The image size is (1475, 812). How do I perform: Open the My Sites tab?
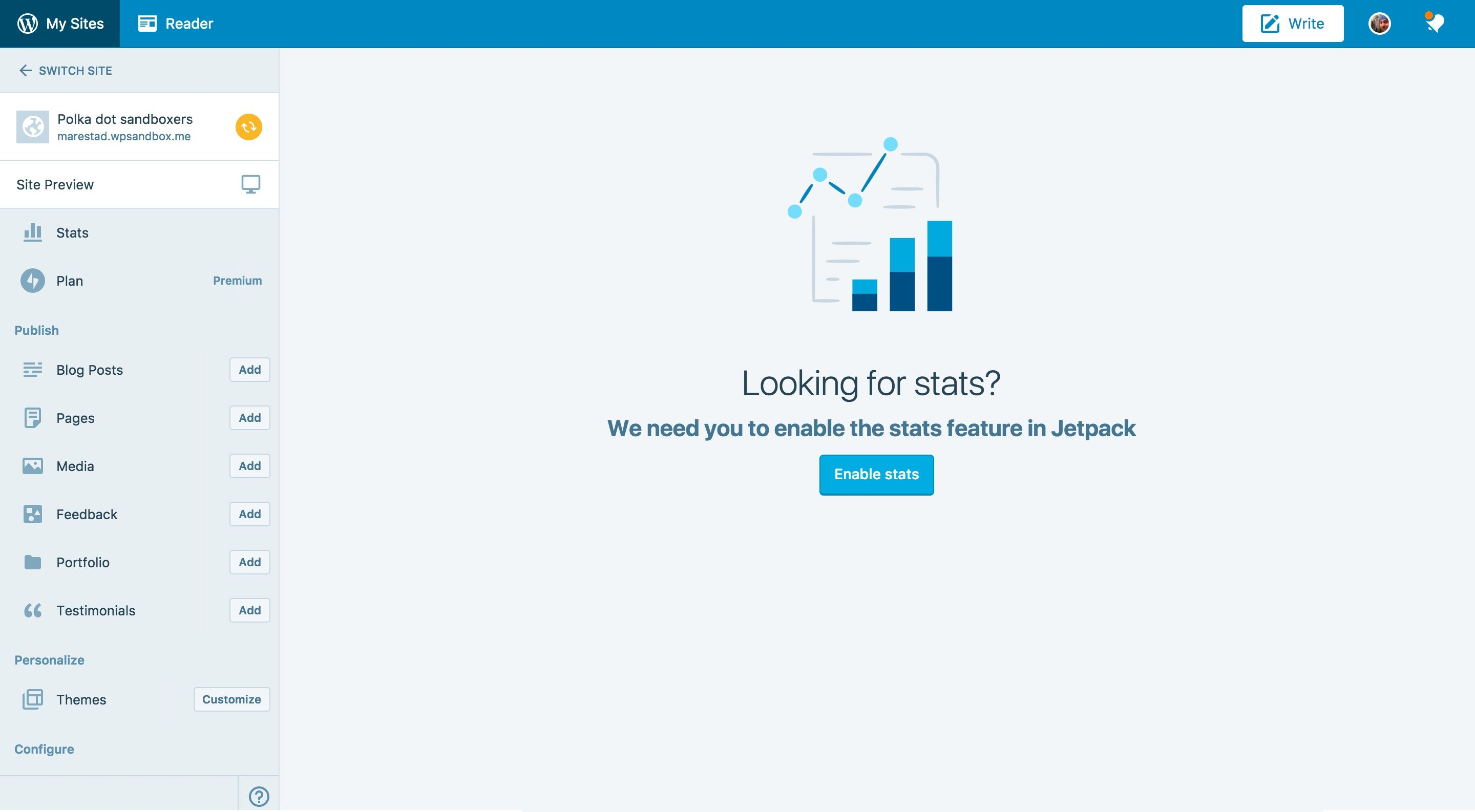(60, 24)
